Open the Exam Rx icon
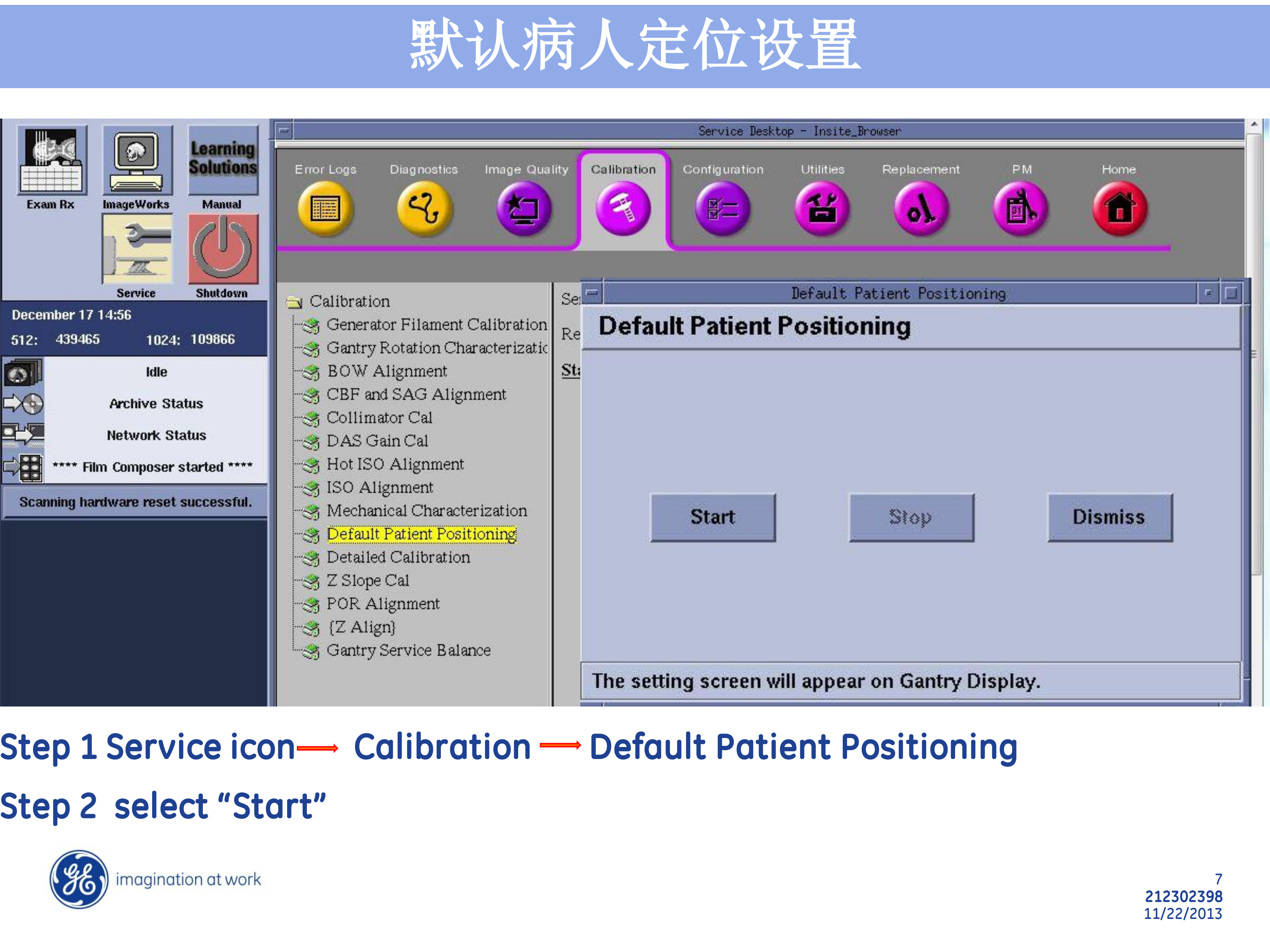Screen dimensions: 1270x952 point(52,161)
